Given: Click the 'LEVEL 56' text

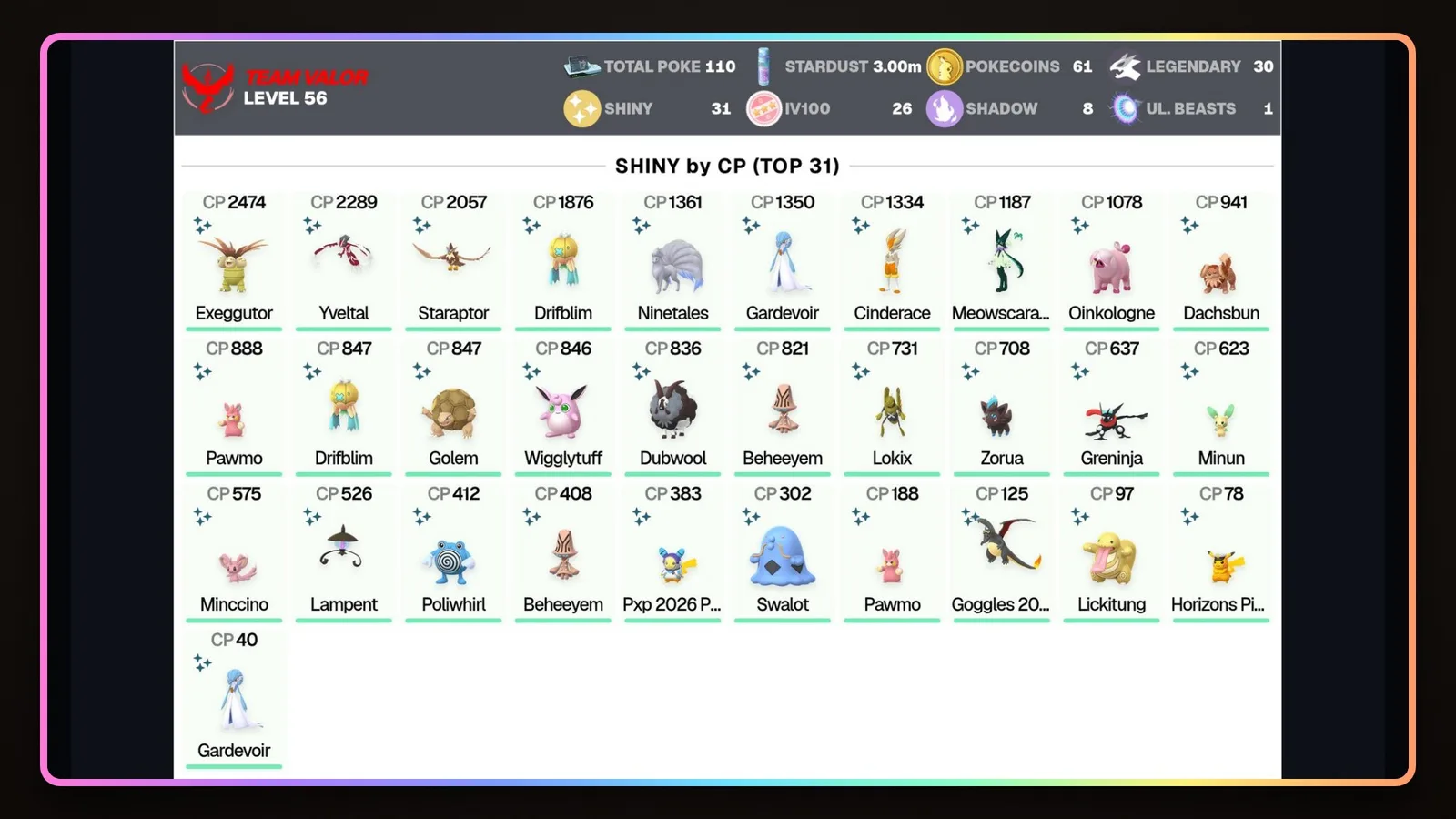Looking at the screenshot, I should tap(285, 98).
